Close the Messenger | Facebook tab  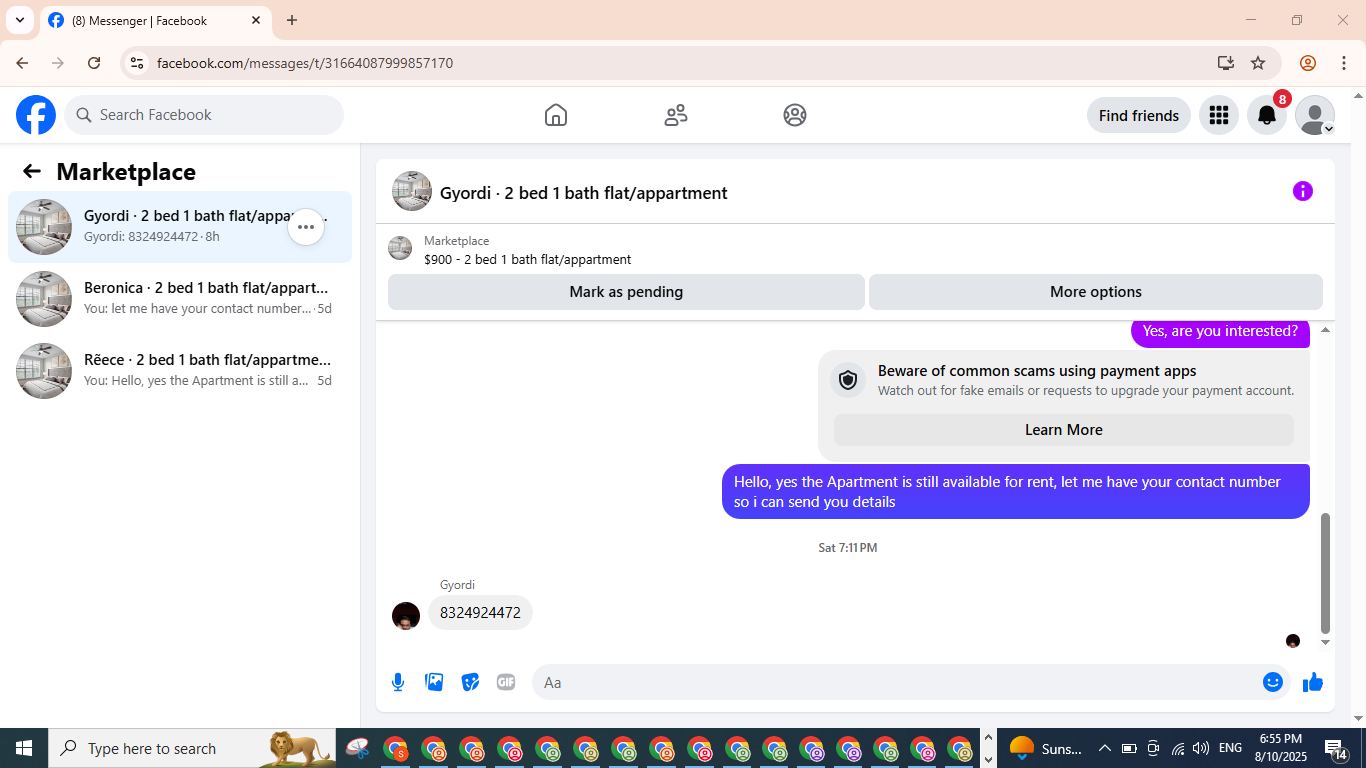click(256, 20)
